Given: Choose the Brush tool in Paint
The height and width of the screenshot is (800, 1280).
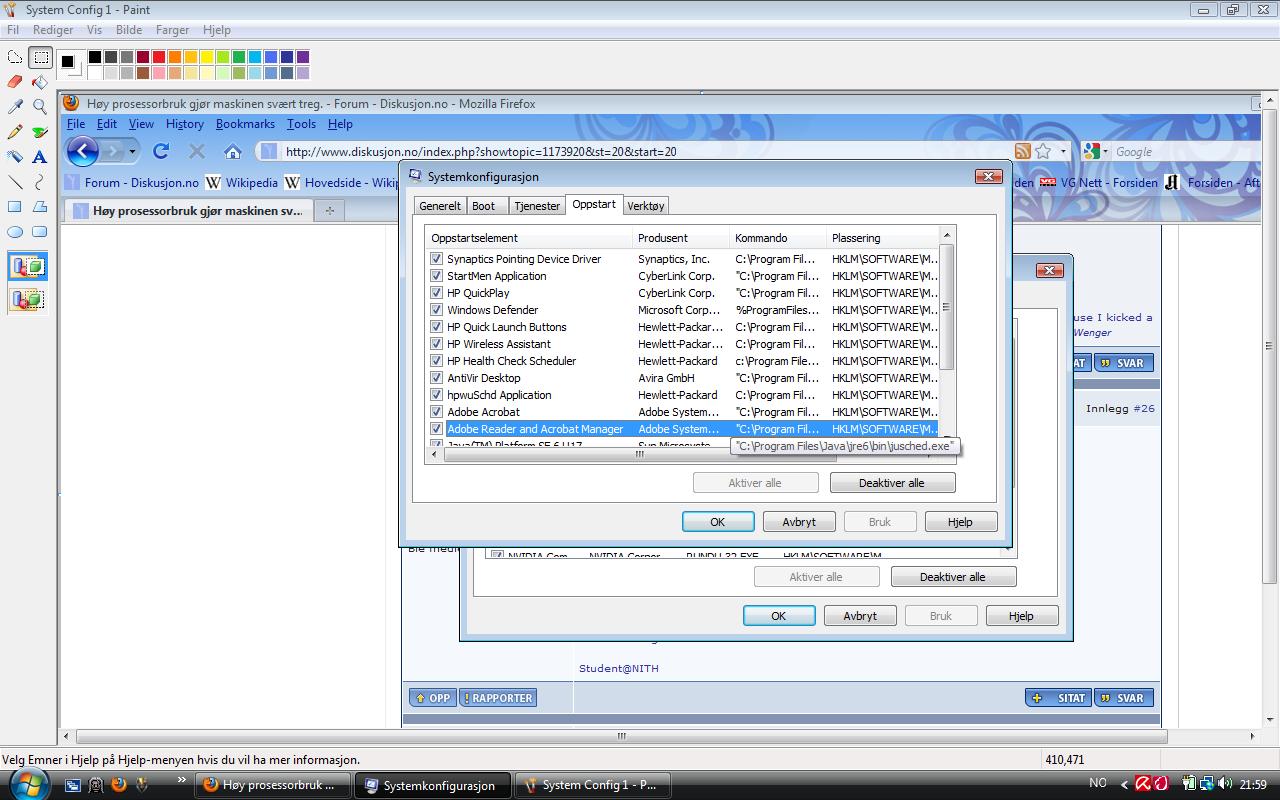Looking at the screenshot, I should click(40, 131).
